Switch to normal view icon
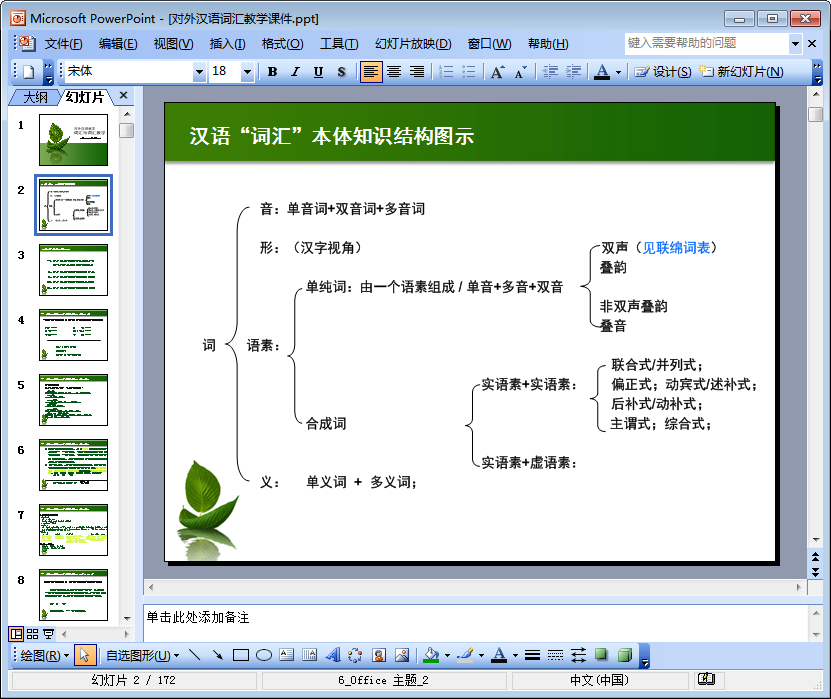 (16, 634)
